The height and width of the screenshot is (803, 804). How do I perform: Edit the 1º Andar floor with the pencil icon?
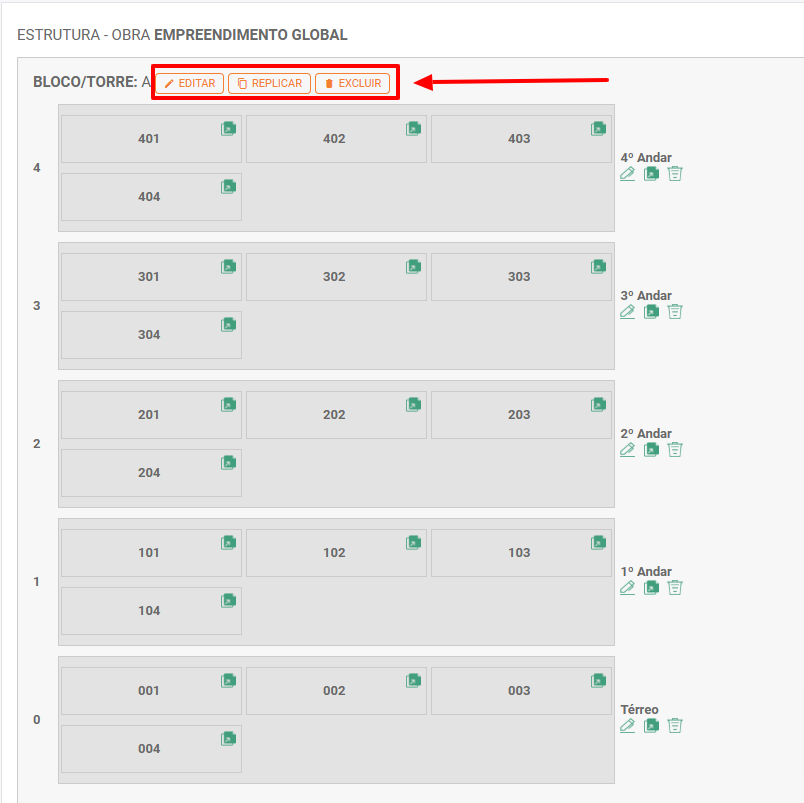click(x=627, y=587)
